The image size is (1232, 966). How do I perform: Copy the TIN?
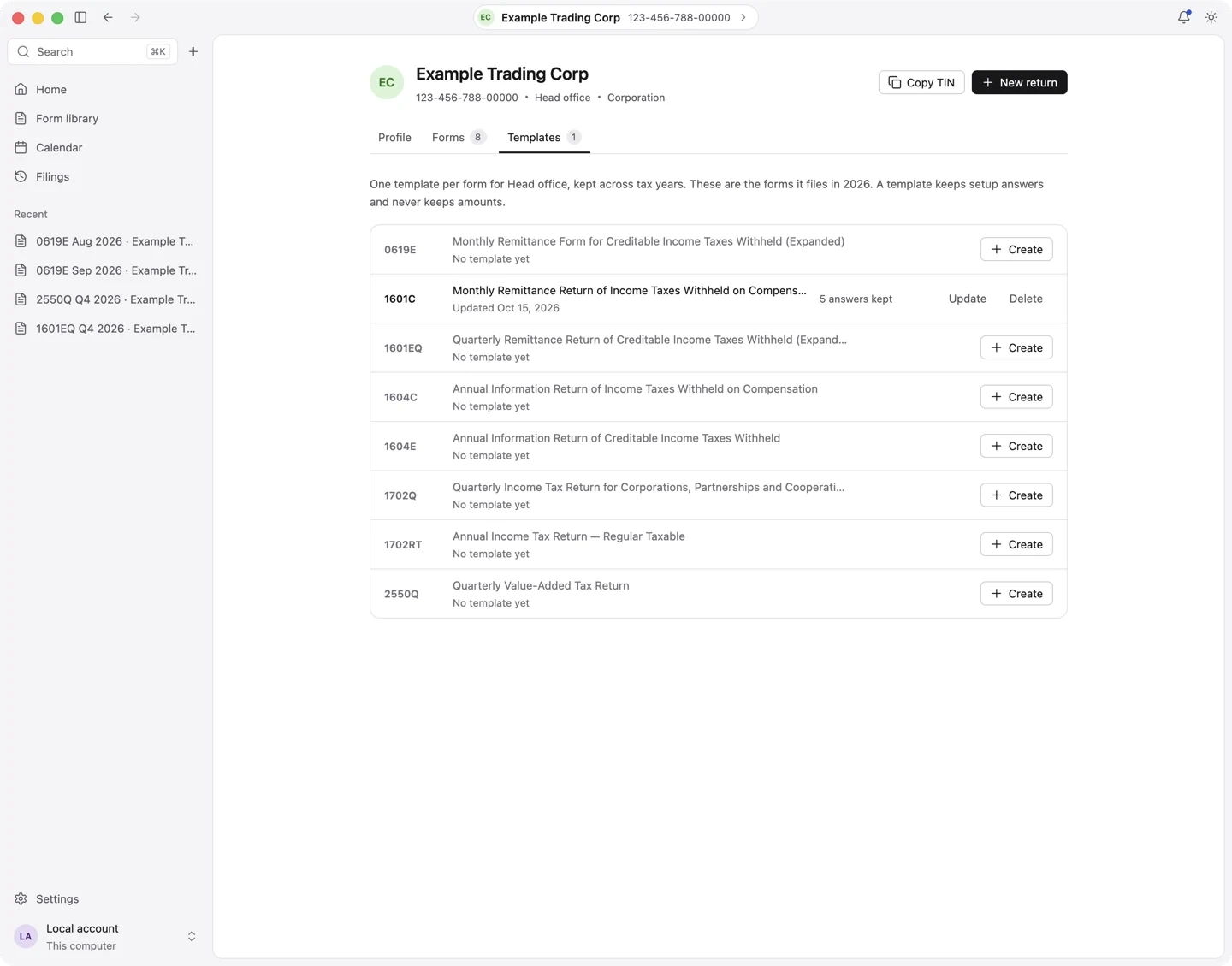[x=921, y=82]
